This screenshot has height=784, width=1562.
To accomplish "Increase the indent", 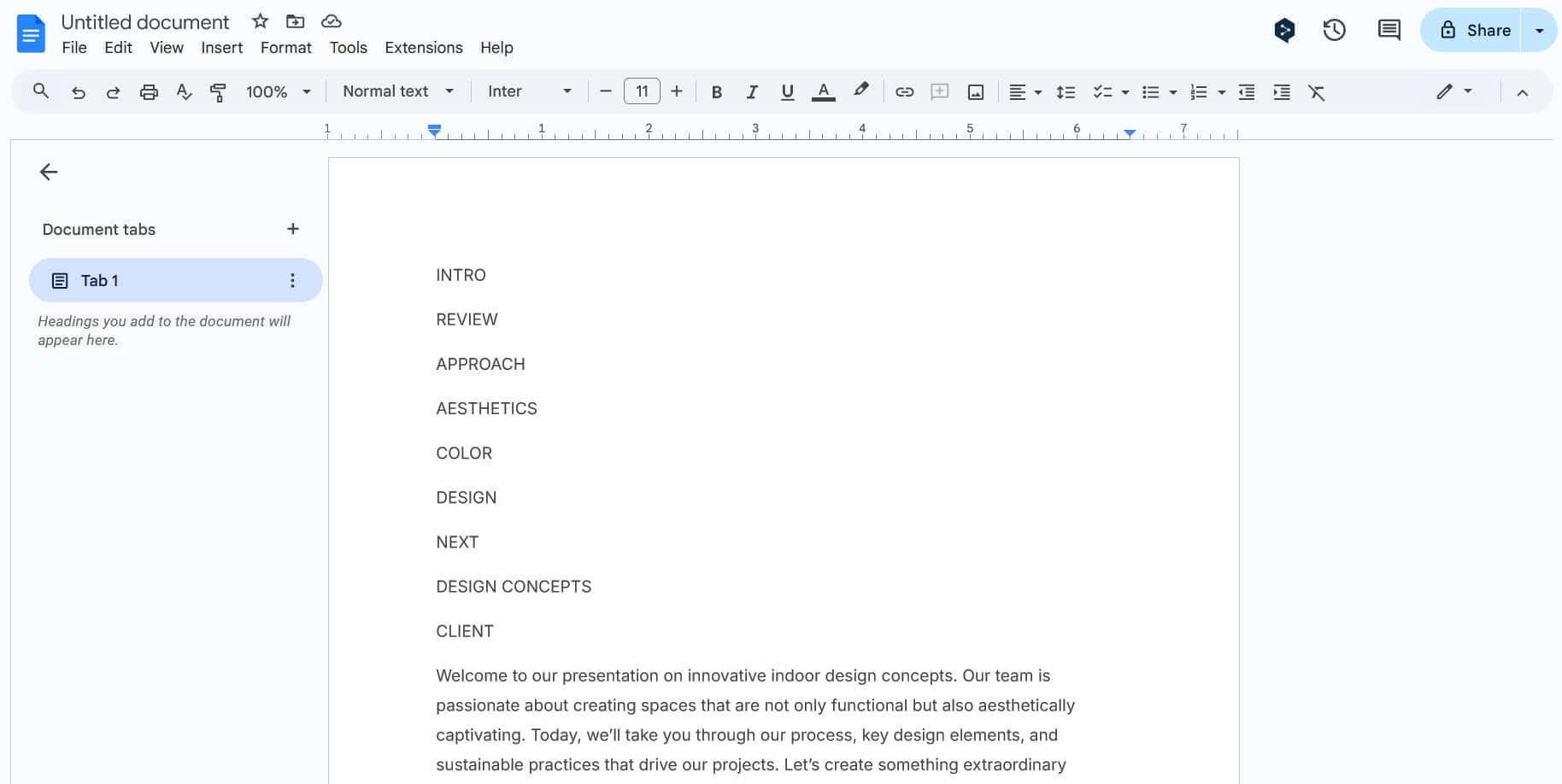I will pyautogui.click(x=1282, y=91).
